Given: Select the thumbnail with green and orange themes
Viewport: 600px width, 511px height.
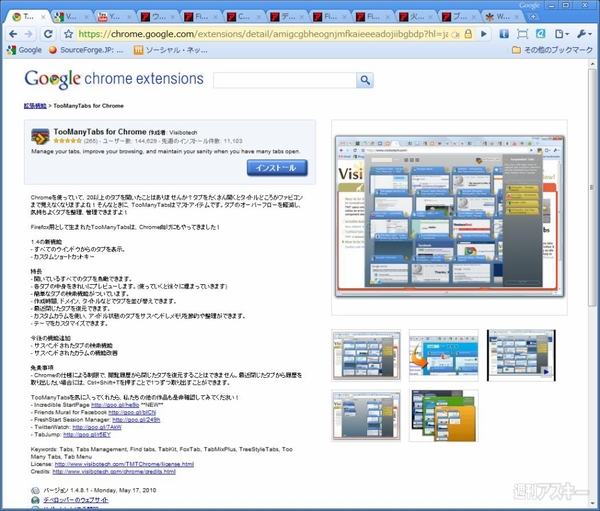Looking at the screenshot, I should (443, 416).
